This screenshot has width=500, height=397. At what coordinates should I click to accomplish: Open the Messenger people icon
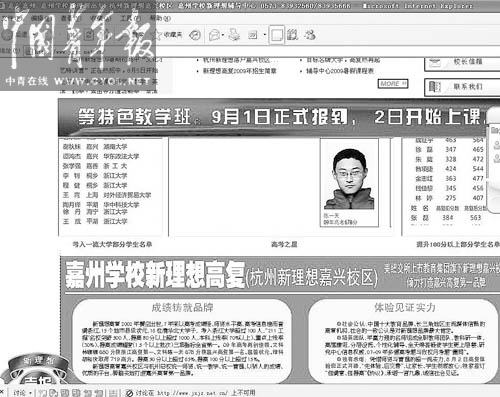[x=310, y=35]
